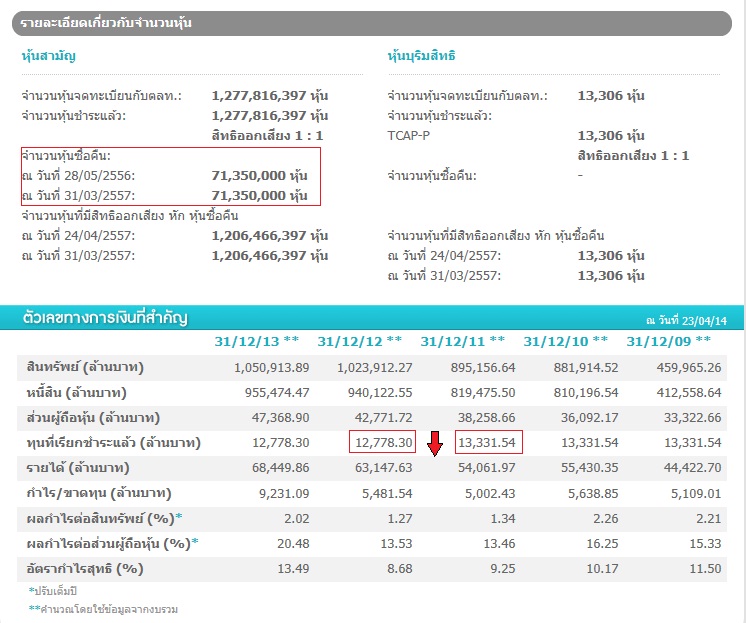Select the หุ้นสามัญ heading
This screenshot has height=623, width=746.
(x=49, y=56)
